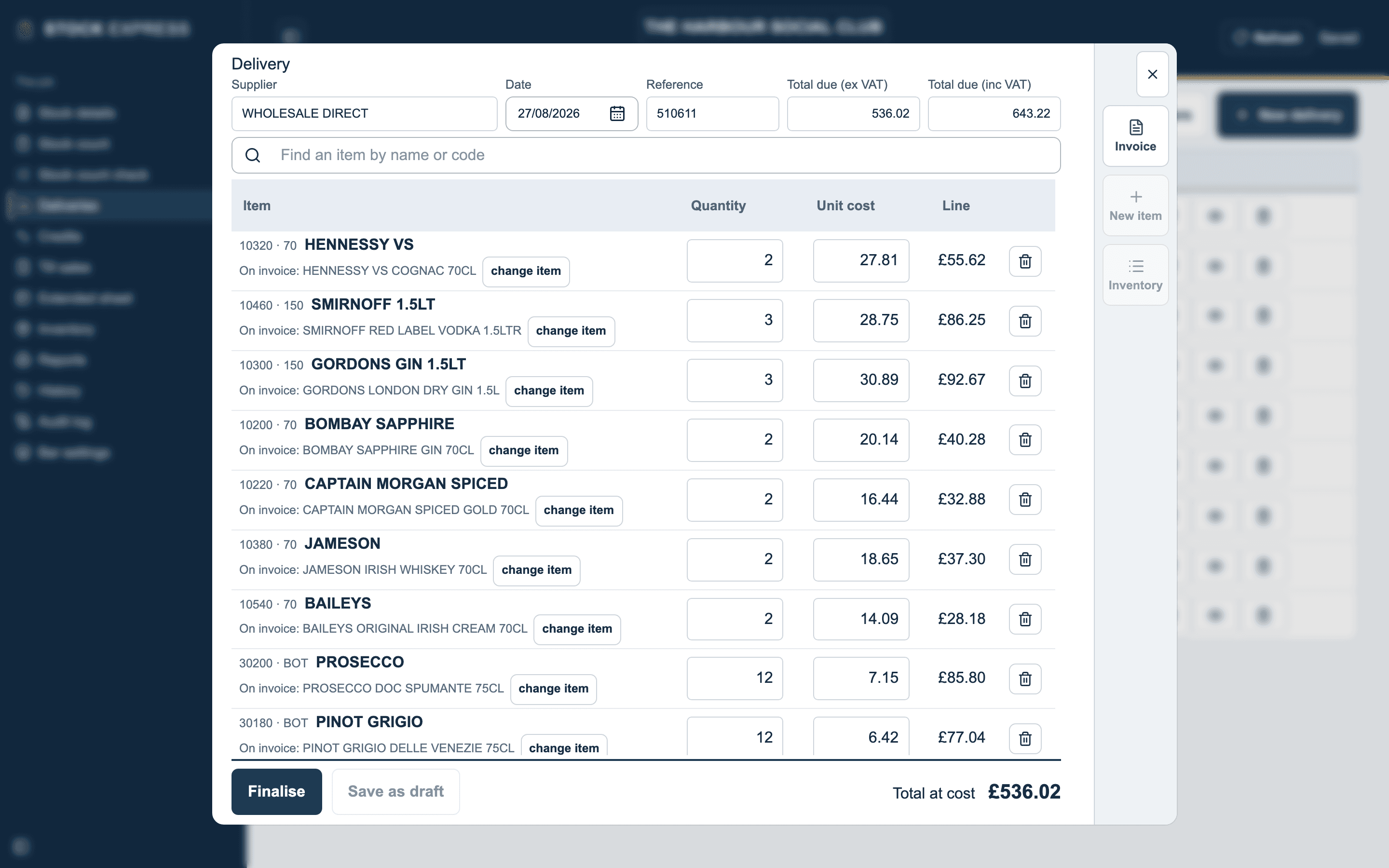1389x868 pixels.
Task: Change item for Baileys Original Irish Cream
Action: point(577,629)
